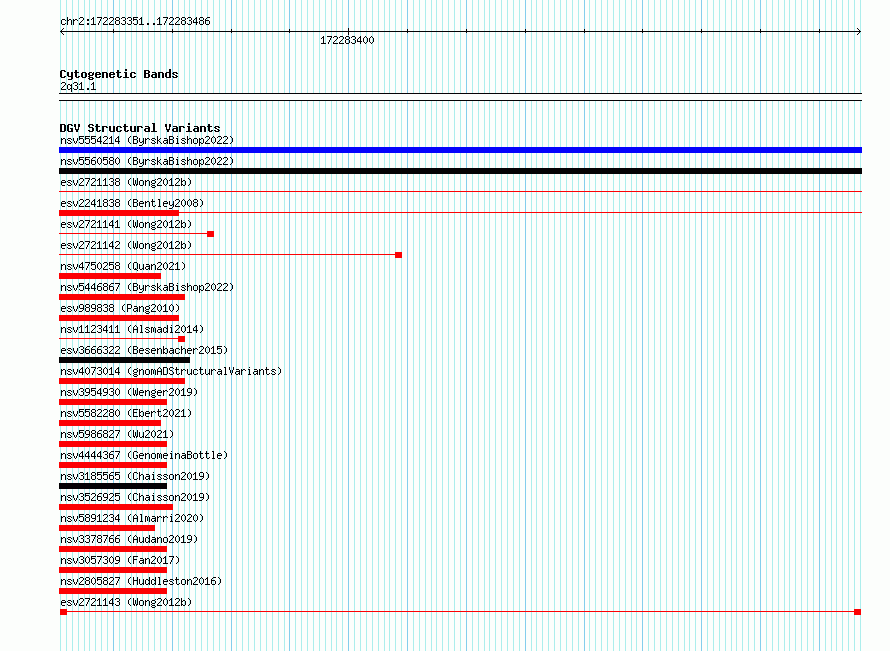Click the red end marker of nsv1123411
Screen dimensions: 890x651
(182, 339)
